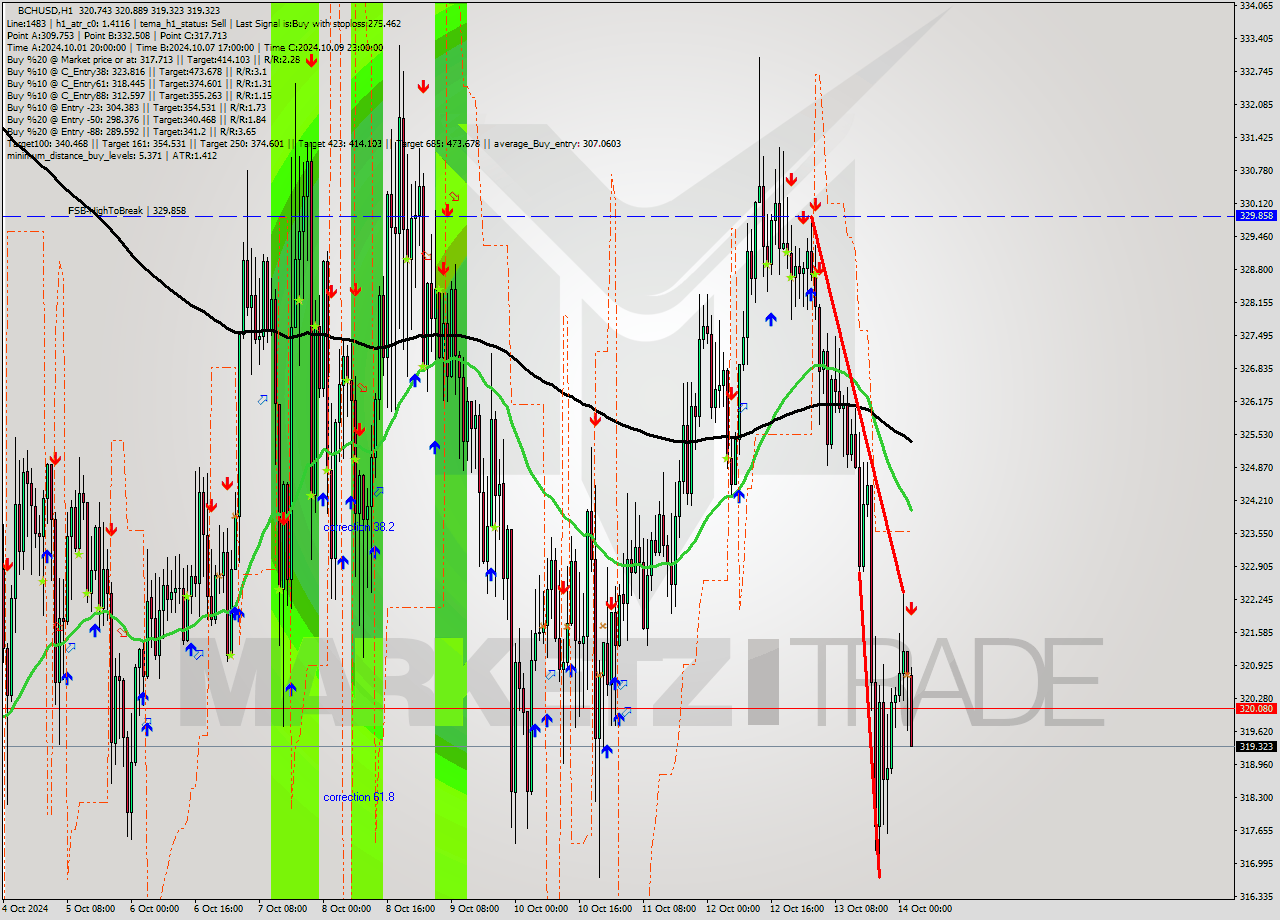The height and width of the screenshot is (920, 1280).
Task: Click the 'C_Entry88: 312.597' buy line
Action: (139, 95)
